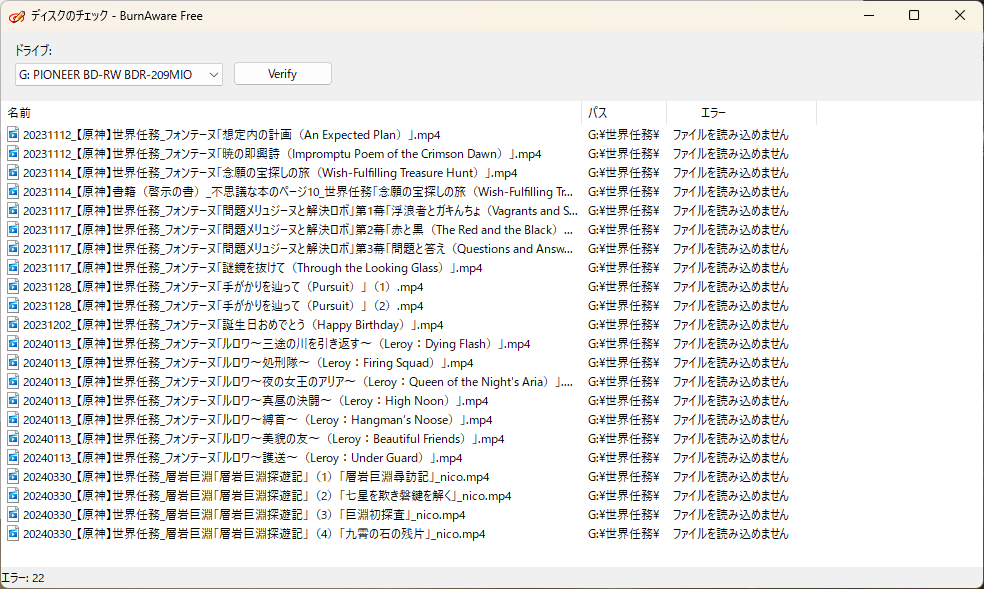Viewport: 984px width, 589px height.
Task: Click file icon of 層岩巨淵探遊記 (4) row
Action: click(13, 533)
